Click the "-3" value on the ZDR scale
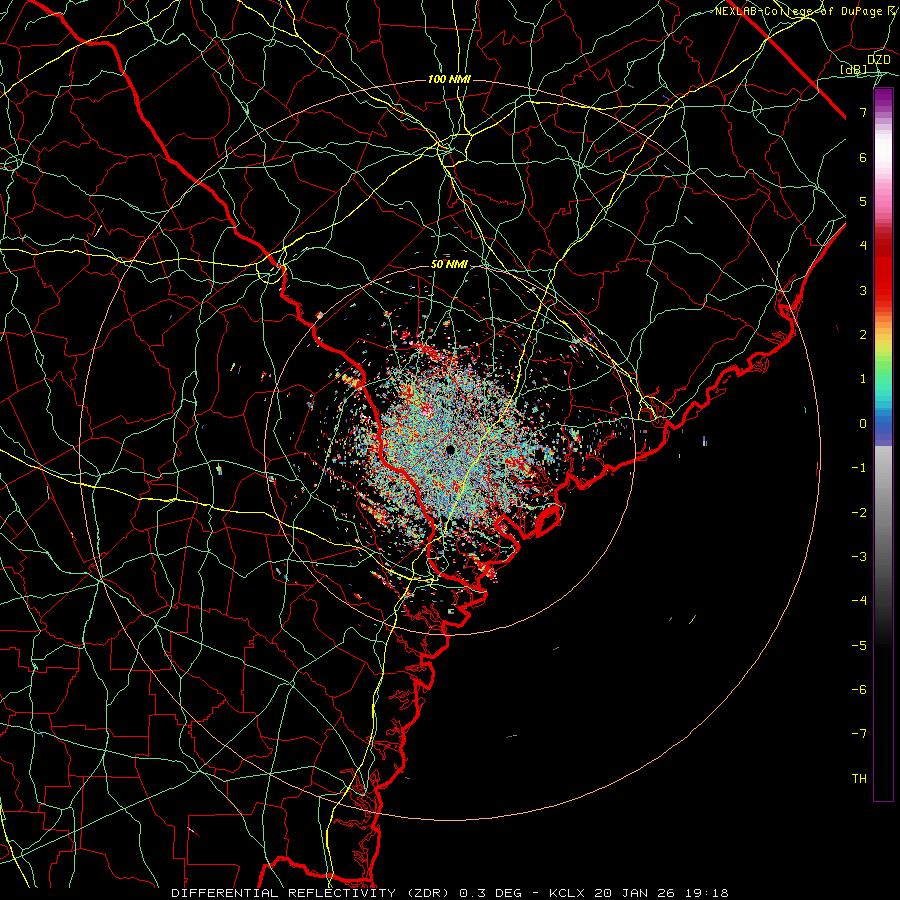 point(859,557)
